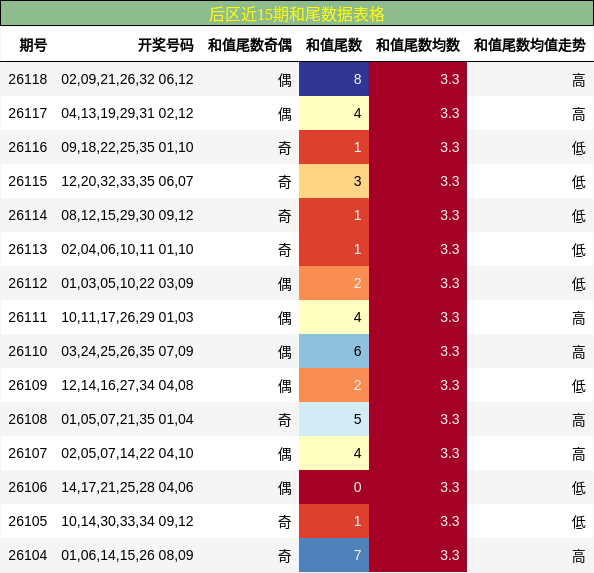Select draw numbers 09,18,22,25,35 01,10
The image size is (594, 573).
click(127, 147)
